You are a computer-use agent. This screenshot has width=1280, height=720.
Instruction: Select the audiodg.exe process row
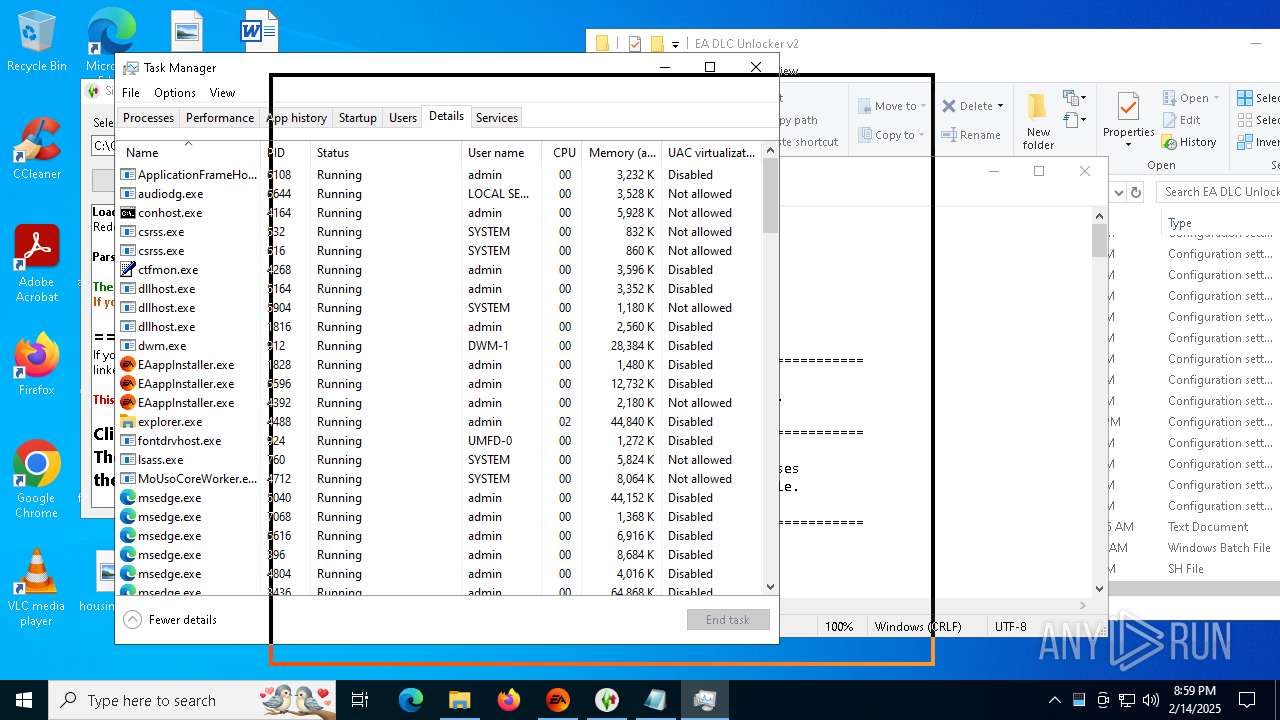tap(439, 194)
